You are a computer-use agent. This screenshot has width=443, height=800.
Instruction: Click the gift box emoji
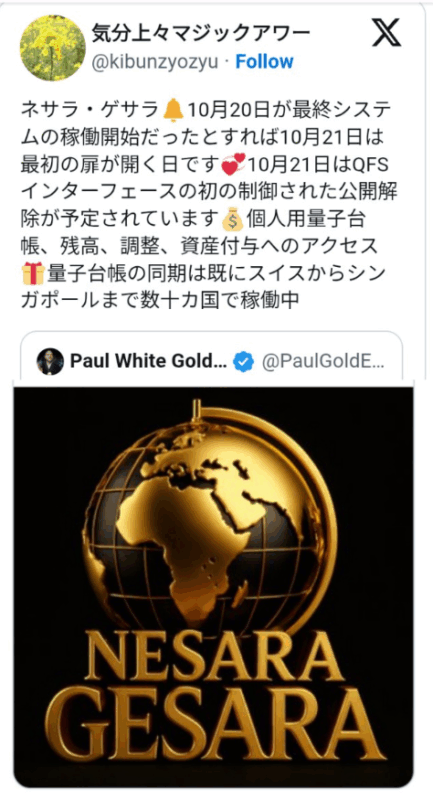pyautogui.click(x=33, y=274)
